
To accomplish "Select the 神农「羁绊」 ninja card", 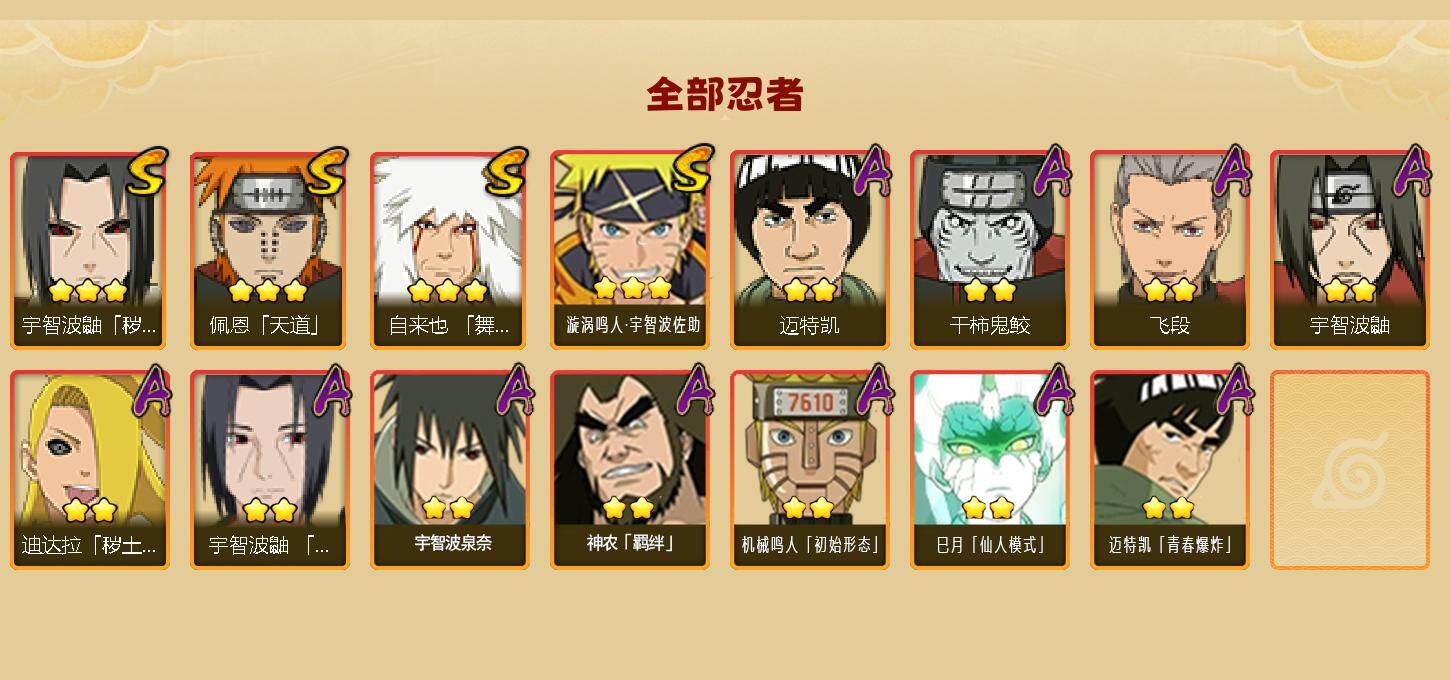I will [x=629, y=470].
